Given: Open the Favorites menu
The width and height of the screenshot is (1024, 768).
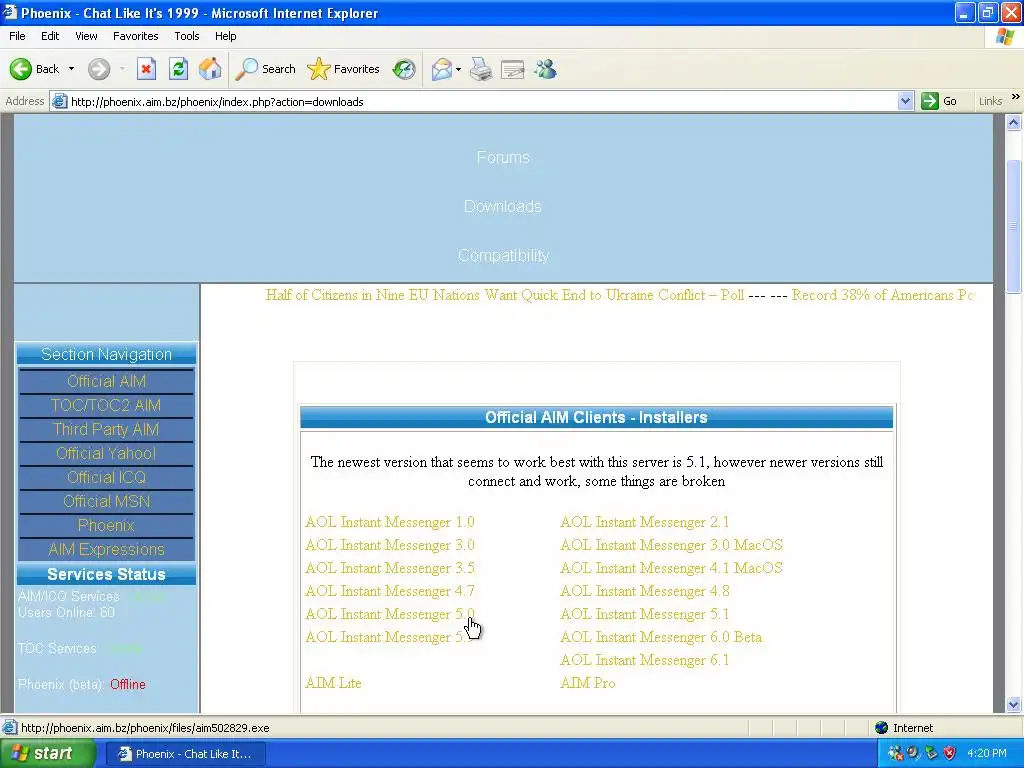Looking at the screenshot, I should pyautogui.click(x=135, y=36).
